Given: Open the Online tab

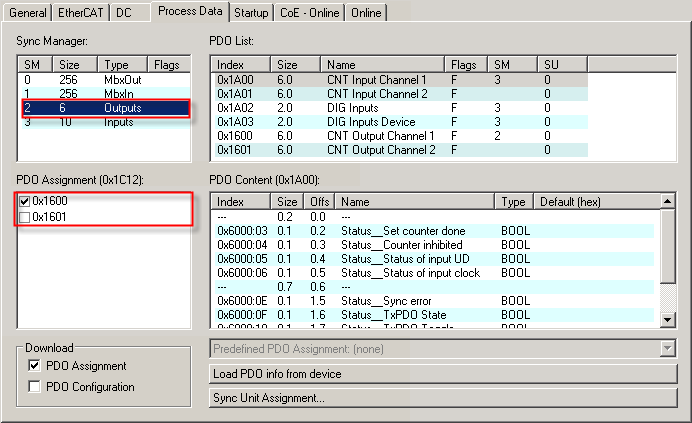Looking at the screenshot, I should (366, 13).
